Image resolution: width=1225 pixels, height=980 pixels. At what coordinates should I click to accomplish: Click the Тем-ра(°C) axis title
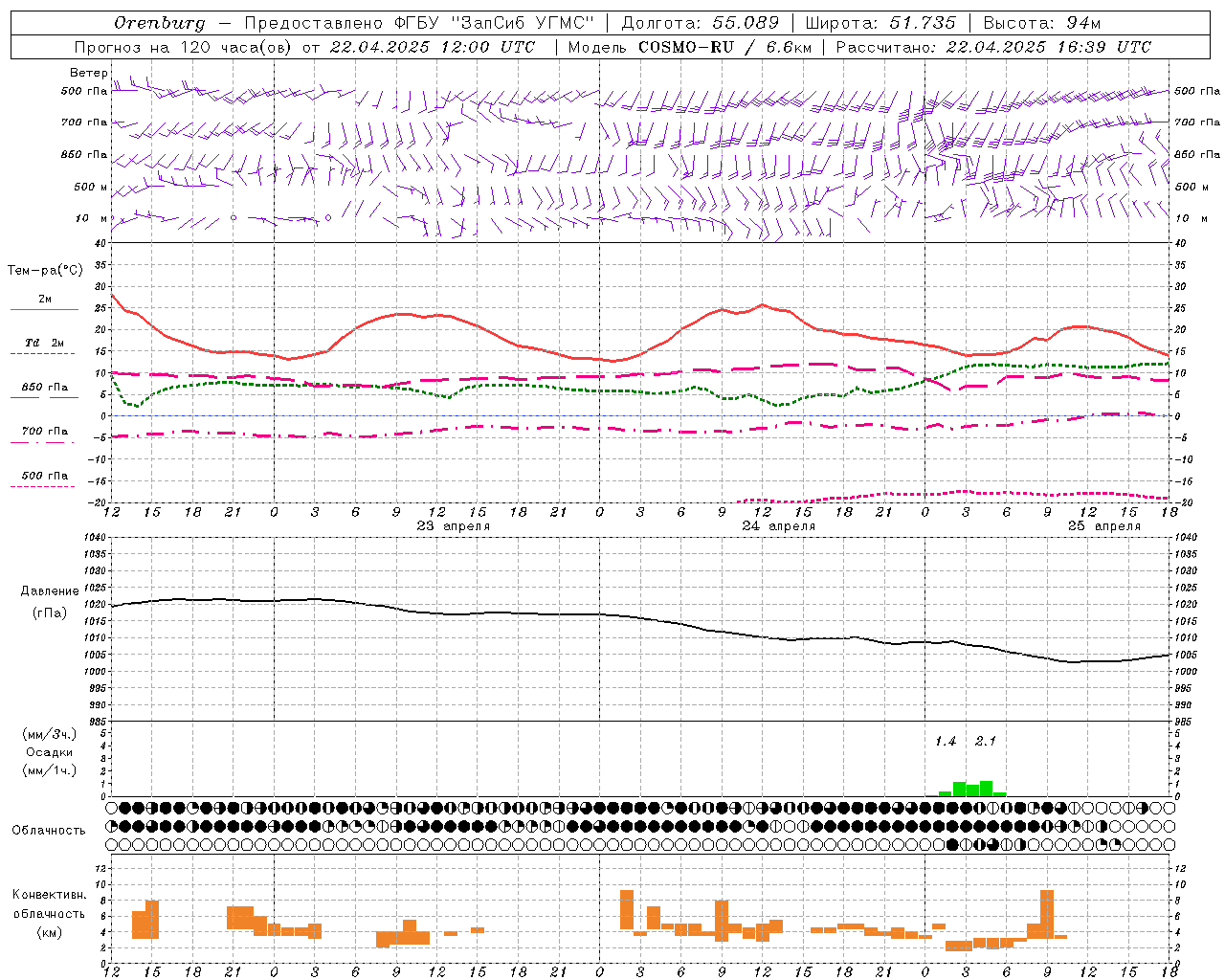45,271
